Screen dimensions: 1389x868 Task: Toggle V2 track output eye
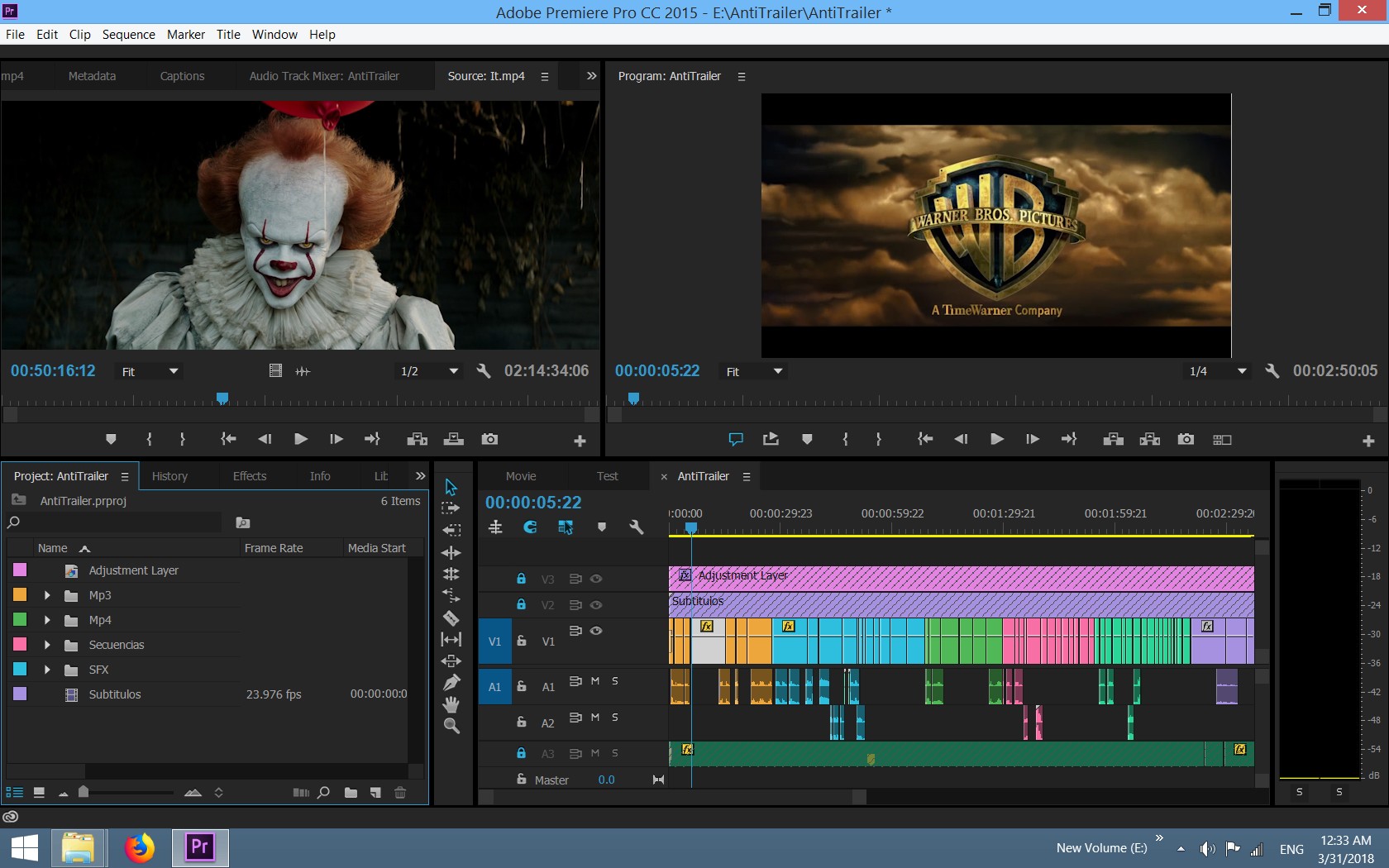click(596, 604)
